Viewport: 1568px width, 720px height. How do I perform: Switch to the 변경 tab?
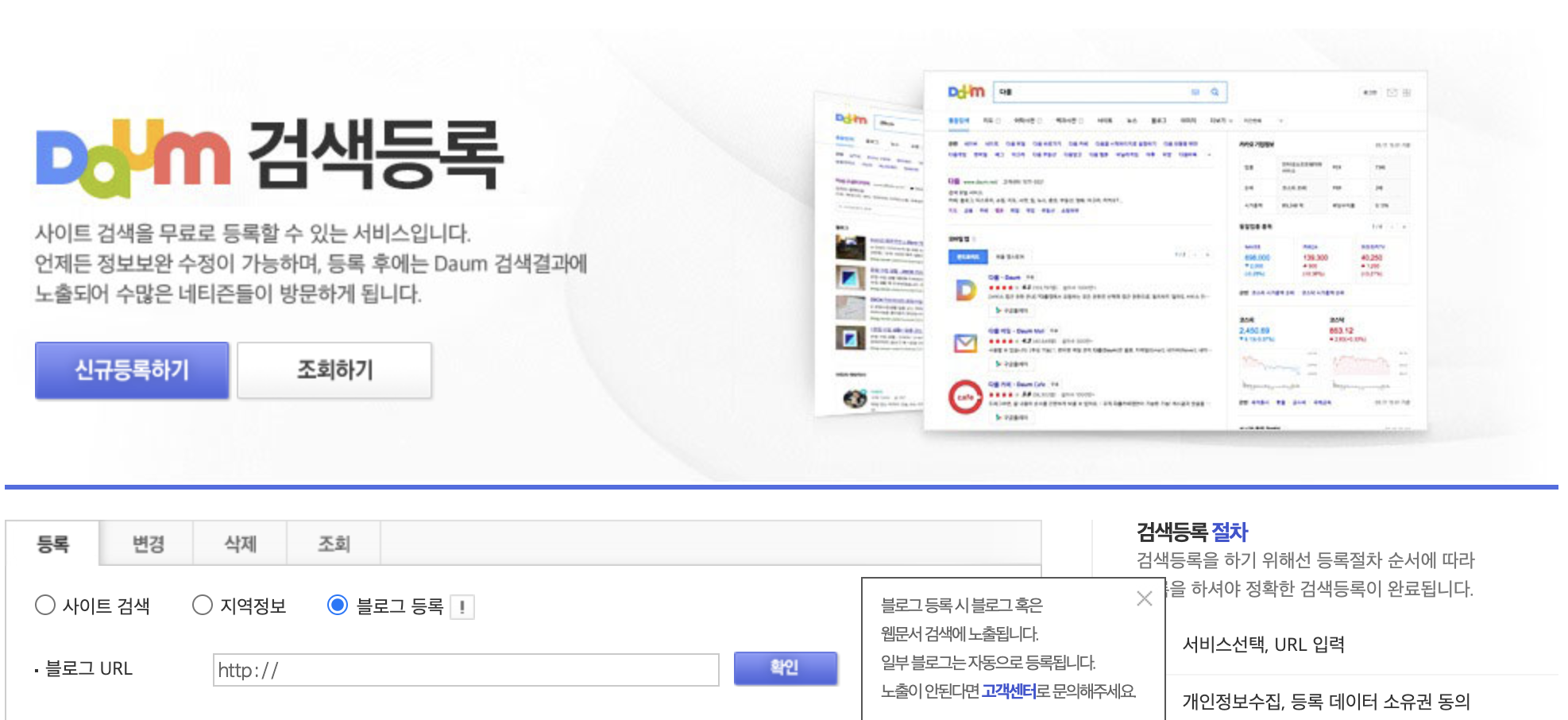(x=148, y=544)
